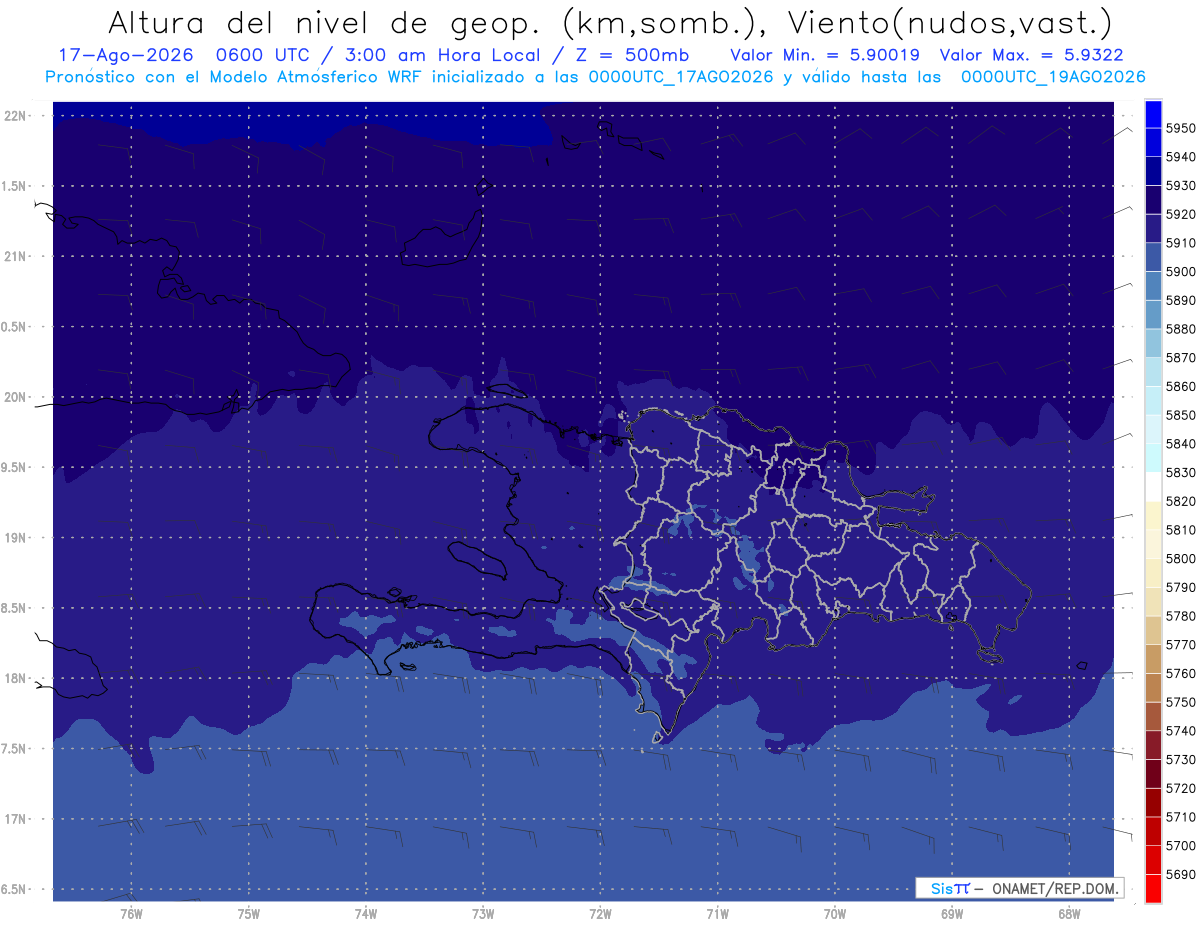
Task: Click the '7.5N' latitude label
Action: [14, 749]
